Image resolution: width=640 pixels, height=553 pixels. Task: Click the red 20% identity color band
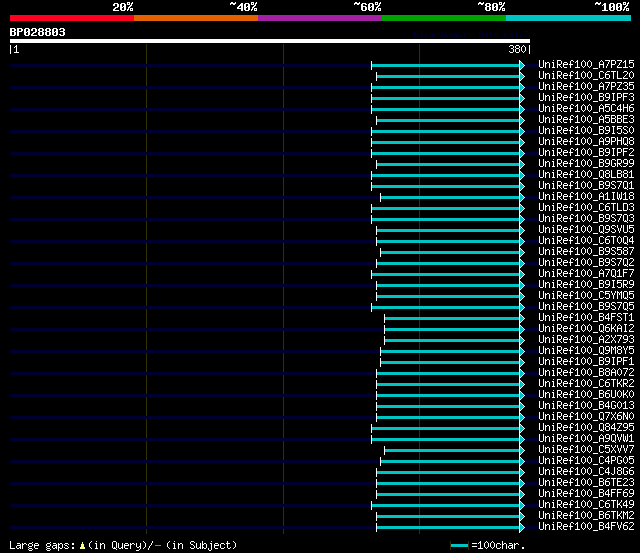coord(72,18)
